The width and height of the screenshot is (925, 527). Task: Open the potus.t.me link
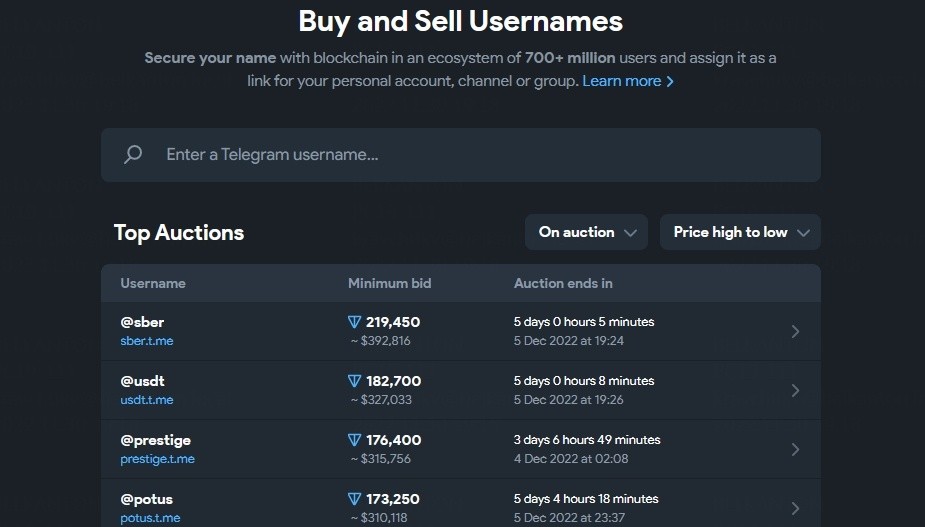click(x=150, y=518)
